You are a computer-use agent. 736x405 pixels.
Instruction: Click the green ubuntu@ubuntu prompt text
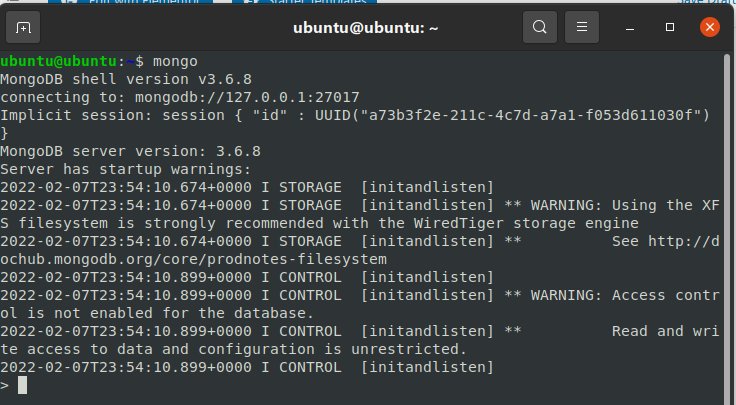(58, 61)
